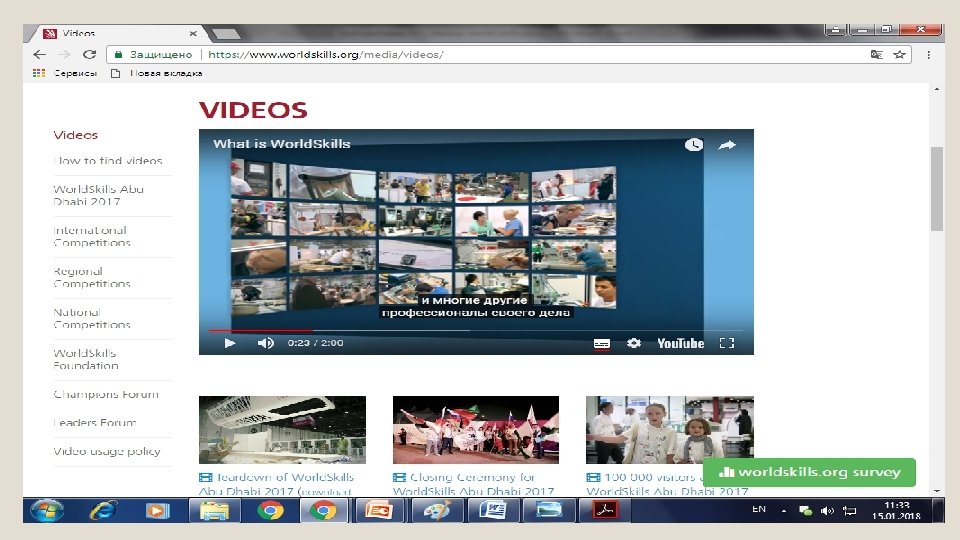Share the video with arrow icon
Image resolution: width=960 pixels, height=540 pixels.
point(727,145)
